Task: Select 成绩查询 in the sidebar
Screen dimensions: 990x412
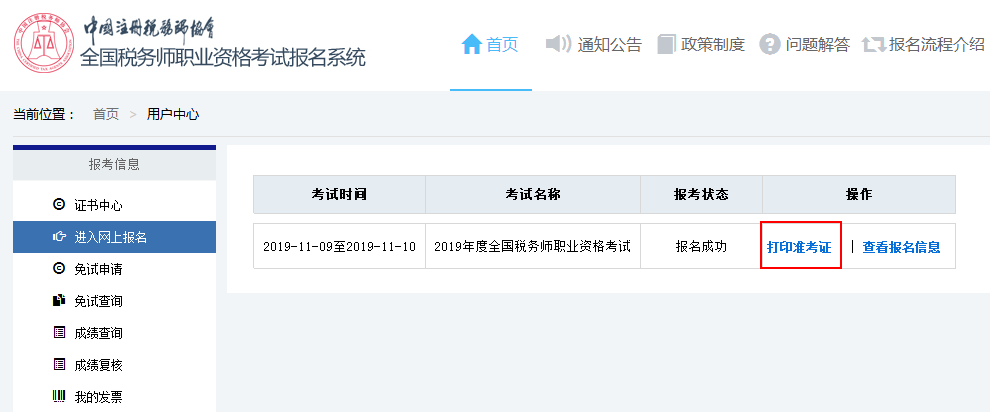Action: pyautogui.click(x=114, y=333)
